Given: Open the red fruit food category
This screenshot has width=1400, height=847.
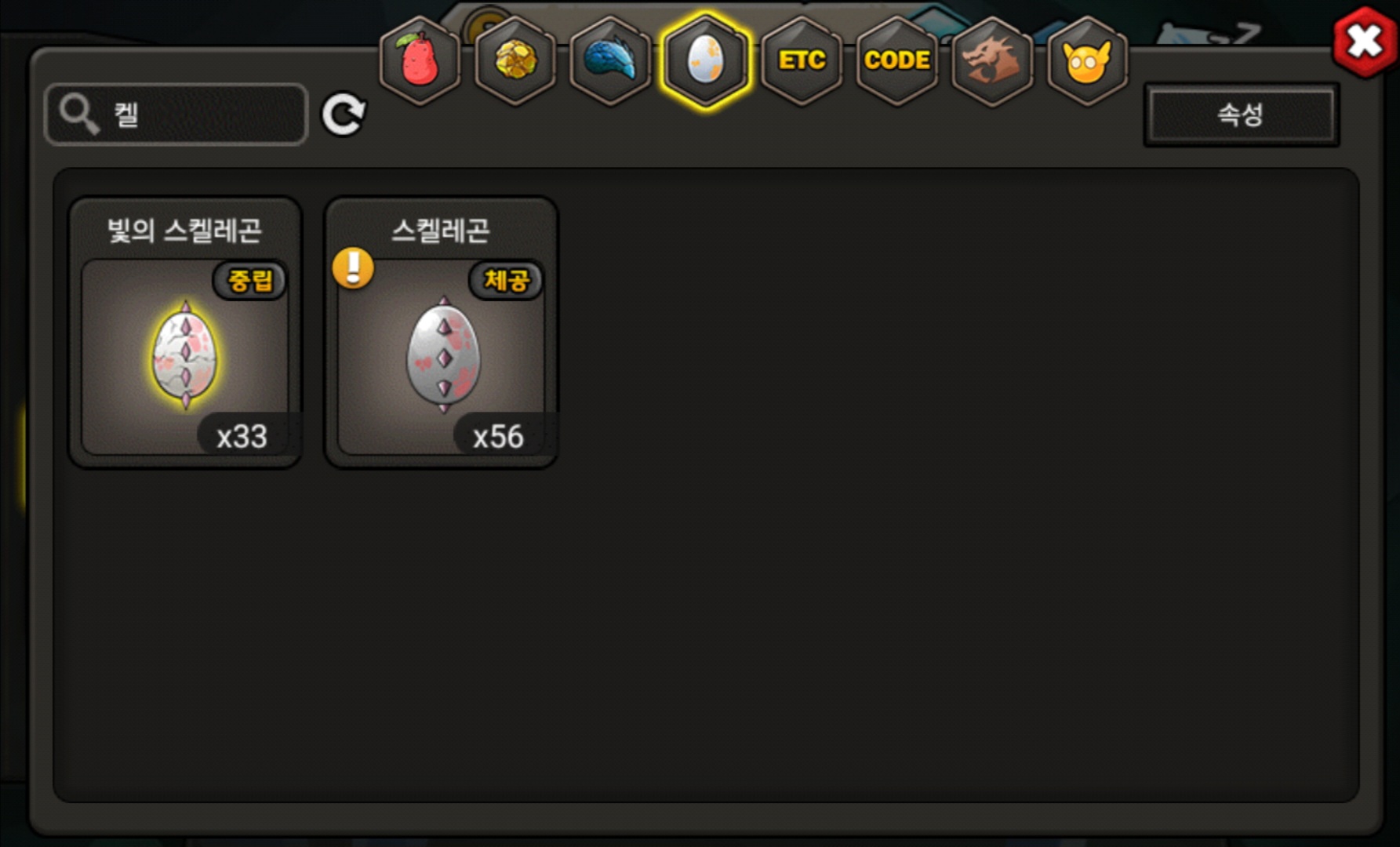Looking at the screenshot, I should (420, 60).
